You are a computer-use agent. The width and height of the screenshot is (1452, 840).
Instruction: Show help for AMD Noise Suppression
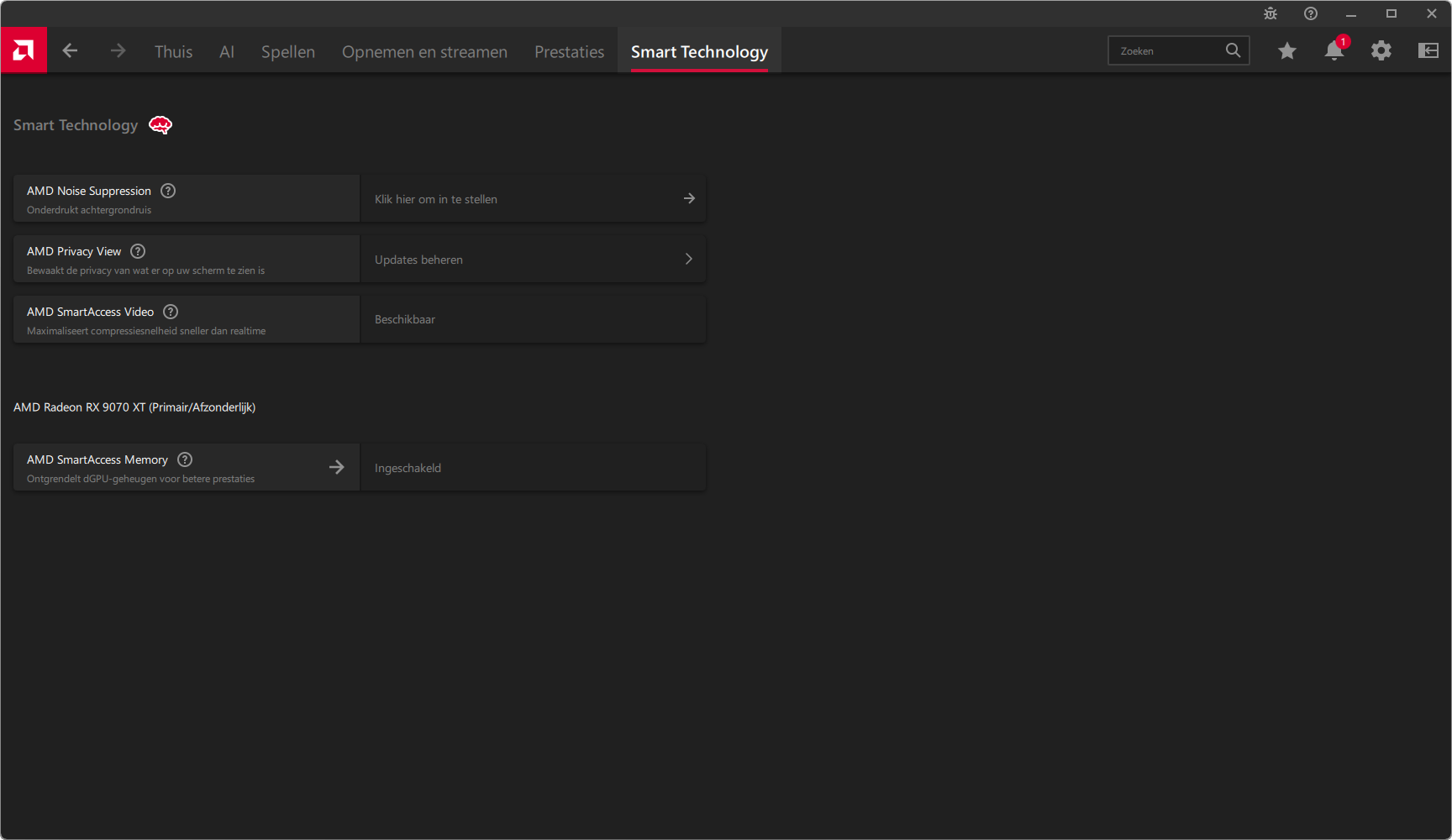coord(168,191)
